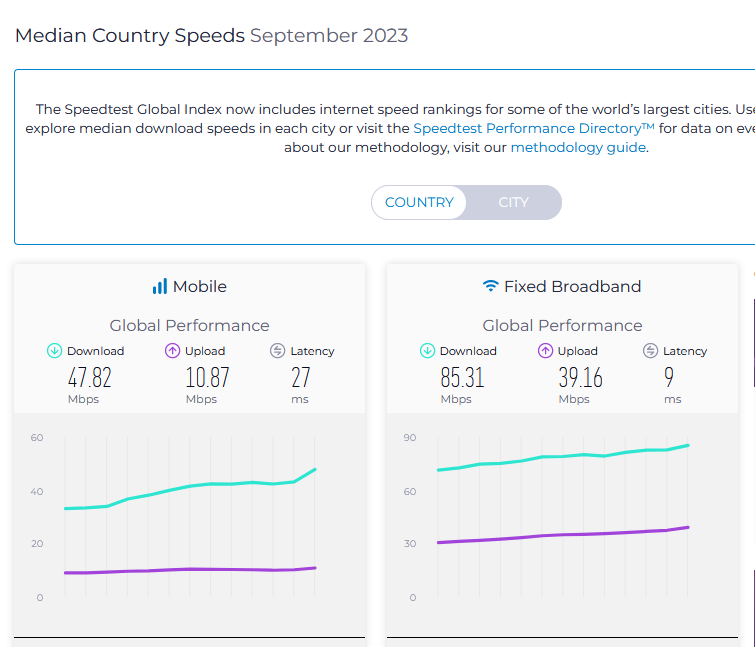Viewport: 755px width, 647px height.
Task: Select the COUNTRY toggle option
Action: 419,202
